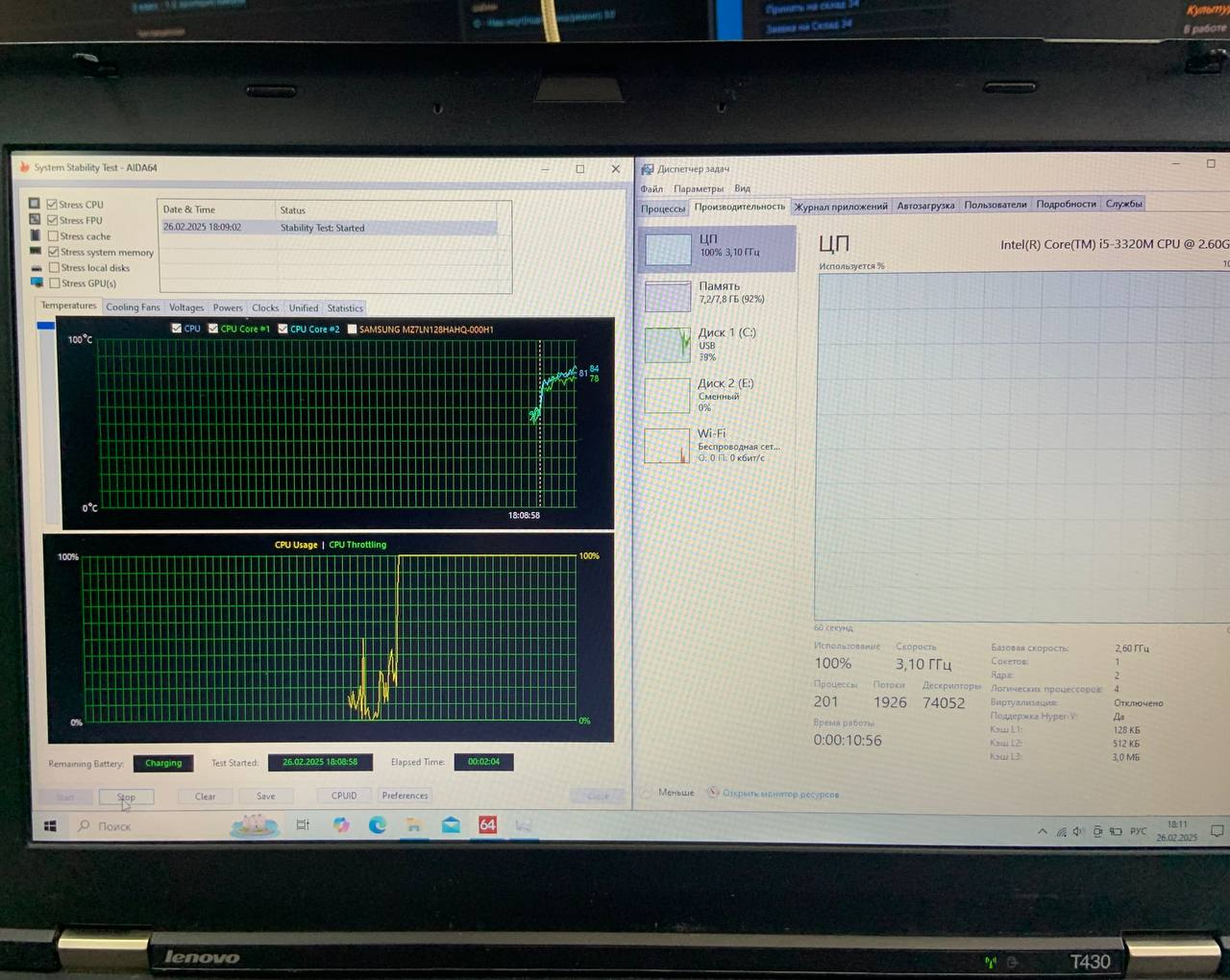
Task: Open the Журнал приложений tab
Action: [x=841, y=206]
